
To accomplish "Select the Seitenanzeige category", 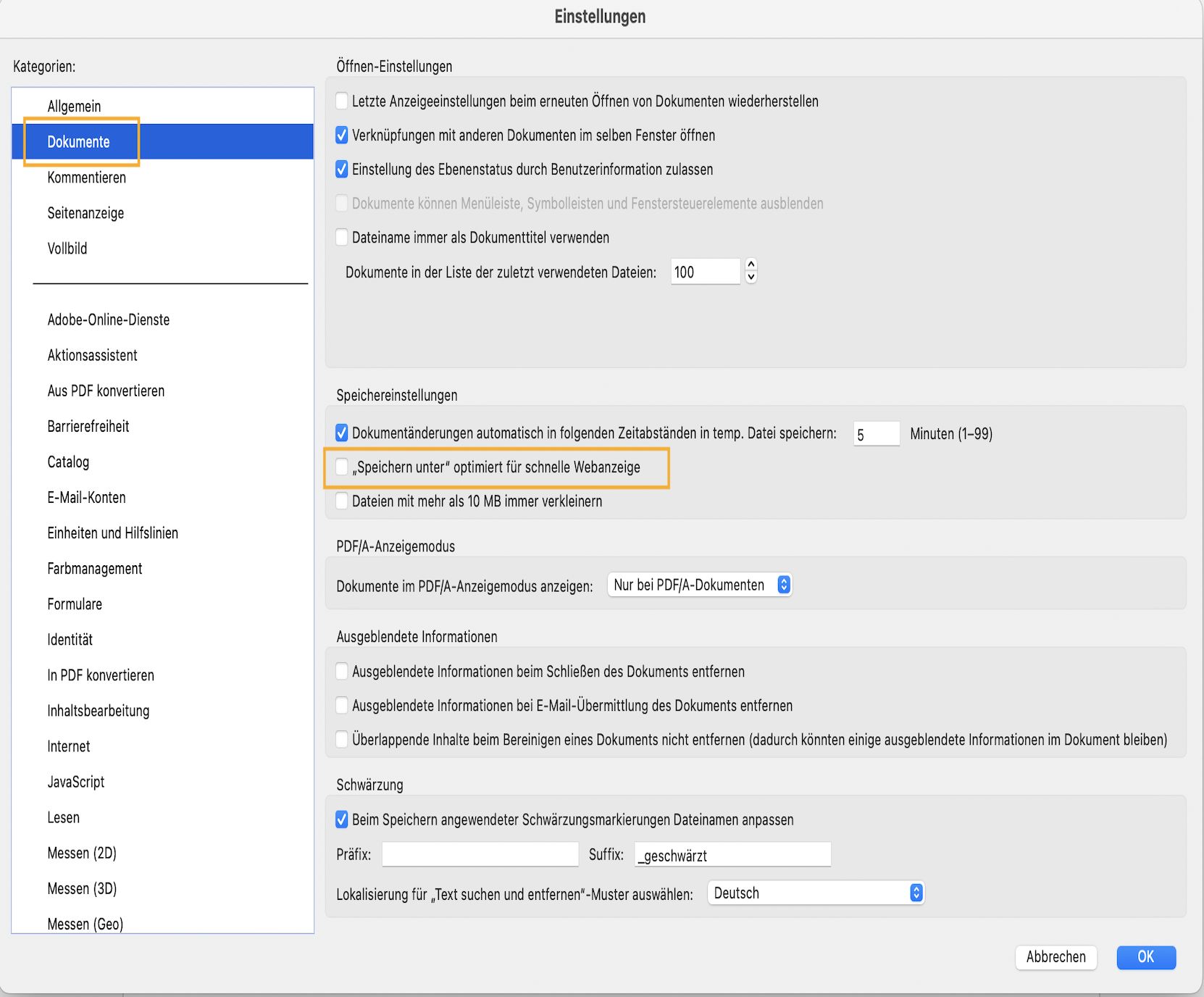I will (85, 213).
